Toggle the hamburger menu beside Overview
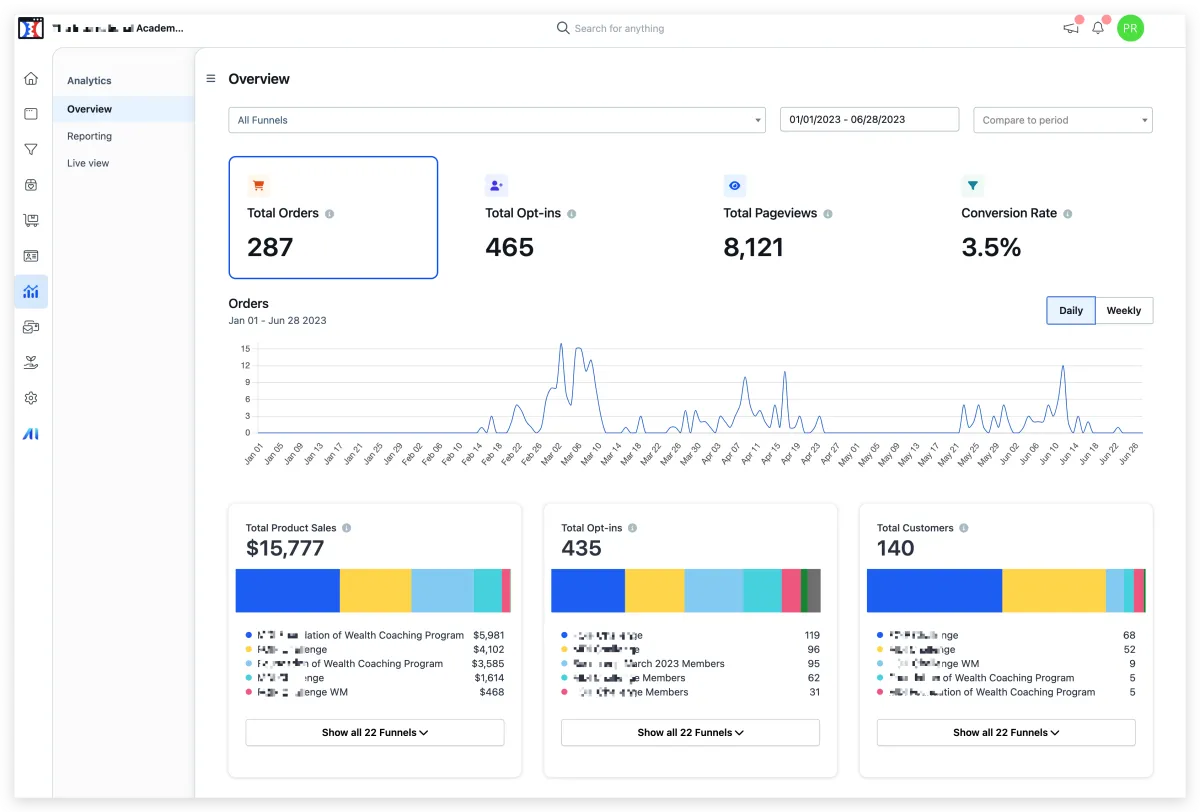Image resolution: width=1200 pixels, height=812 pixels. pos(211,79)
